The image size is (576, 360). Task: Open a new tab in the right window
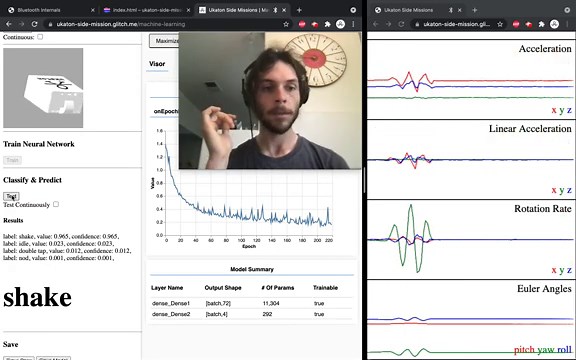pyautogui.click(x=474, y=10)
